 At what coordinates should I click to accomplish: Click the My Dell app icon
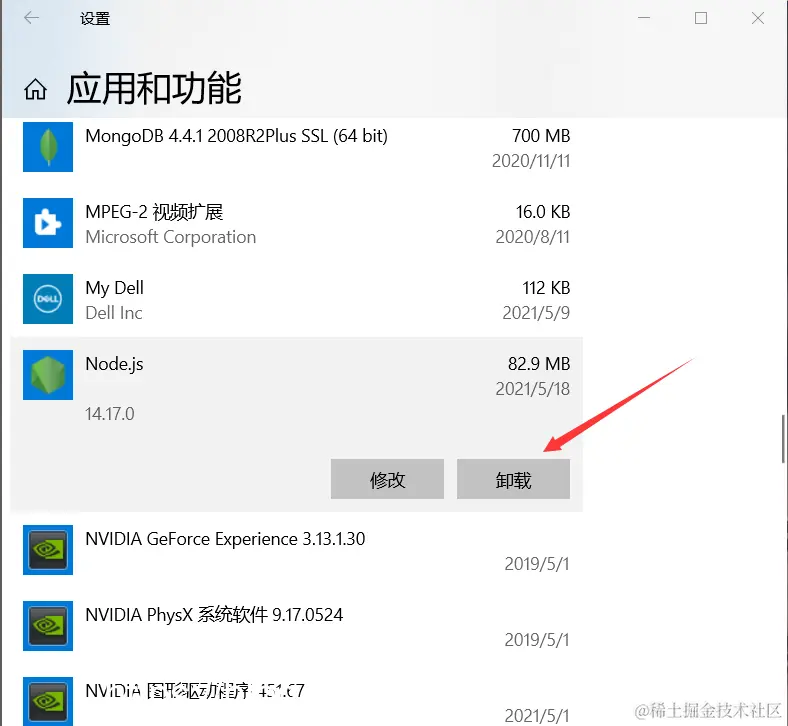click(x=48, y=298)
